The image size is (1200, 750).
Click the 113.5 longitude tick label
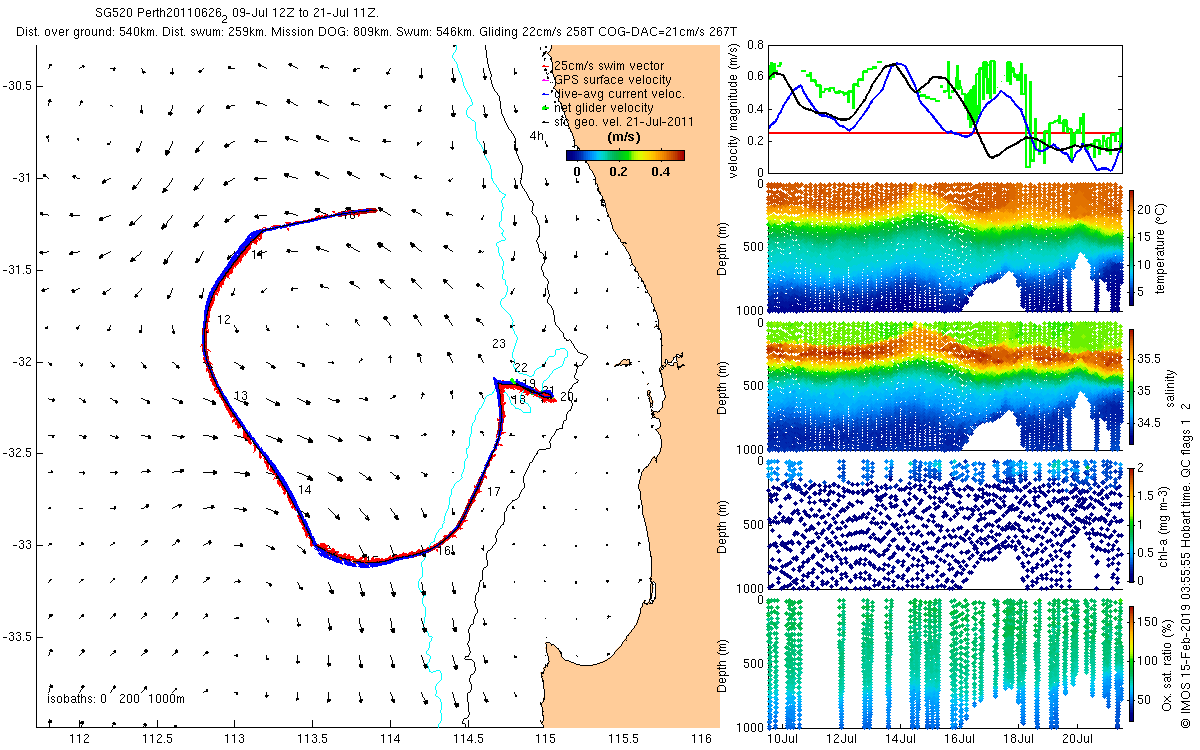click(x=312, y=739)
